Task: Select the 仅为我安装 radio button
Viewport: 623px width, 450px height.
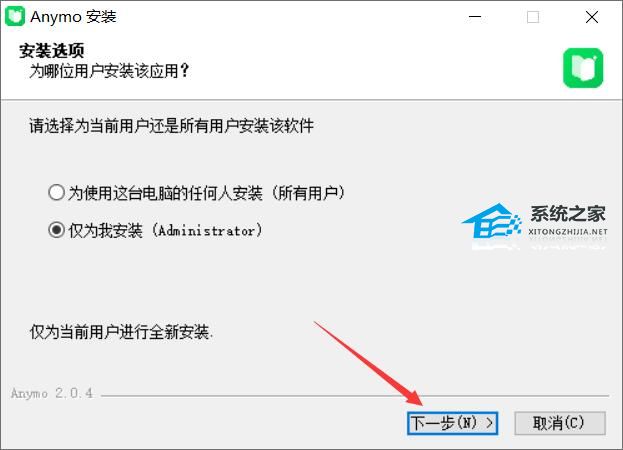Action: [56, 230]
